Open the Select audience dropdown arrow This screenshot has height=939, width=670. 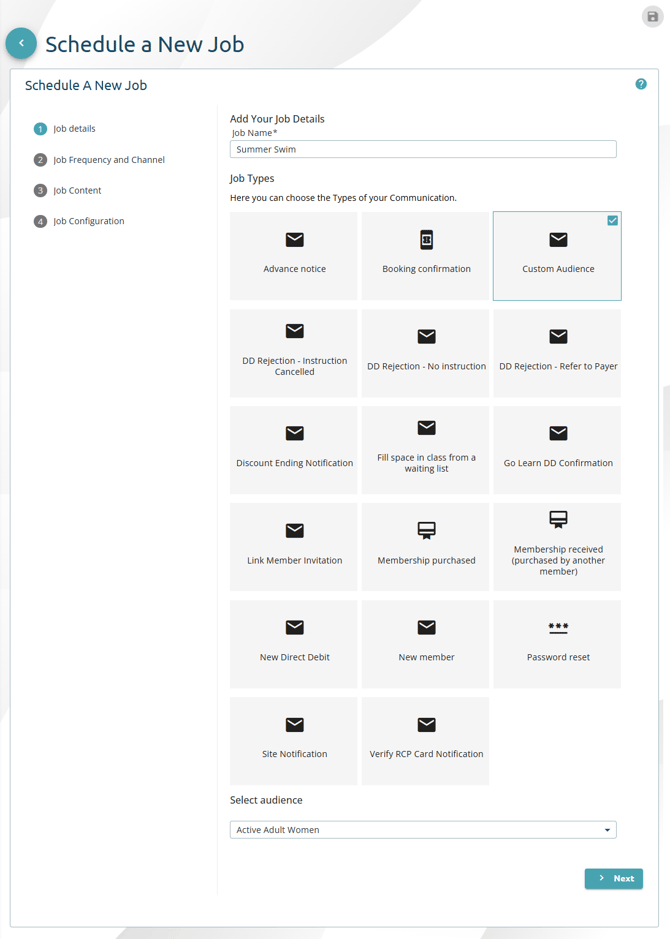click(x=607, y=830)
